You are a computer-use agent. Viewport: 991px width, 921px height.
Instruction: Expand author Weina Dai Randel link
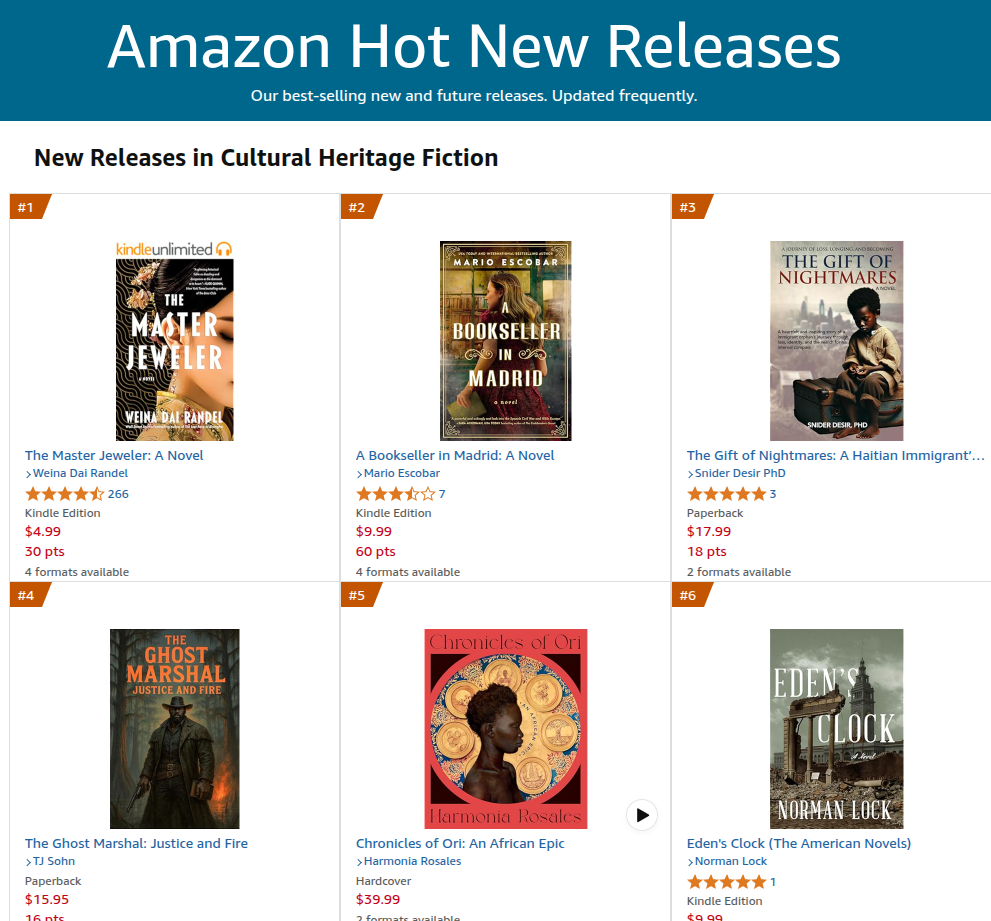[x=76, y=473]
